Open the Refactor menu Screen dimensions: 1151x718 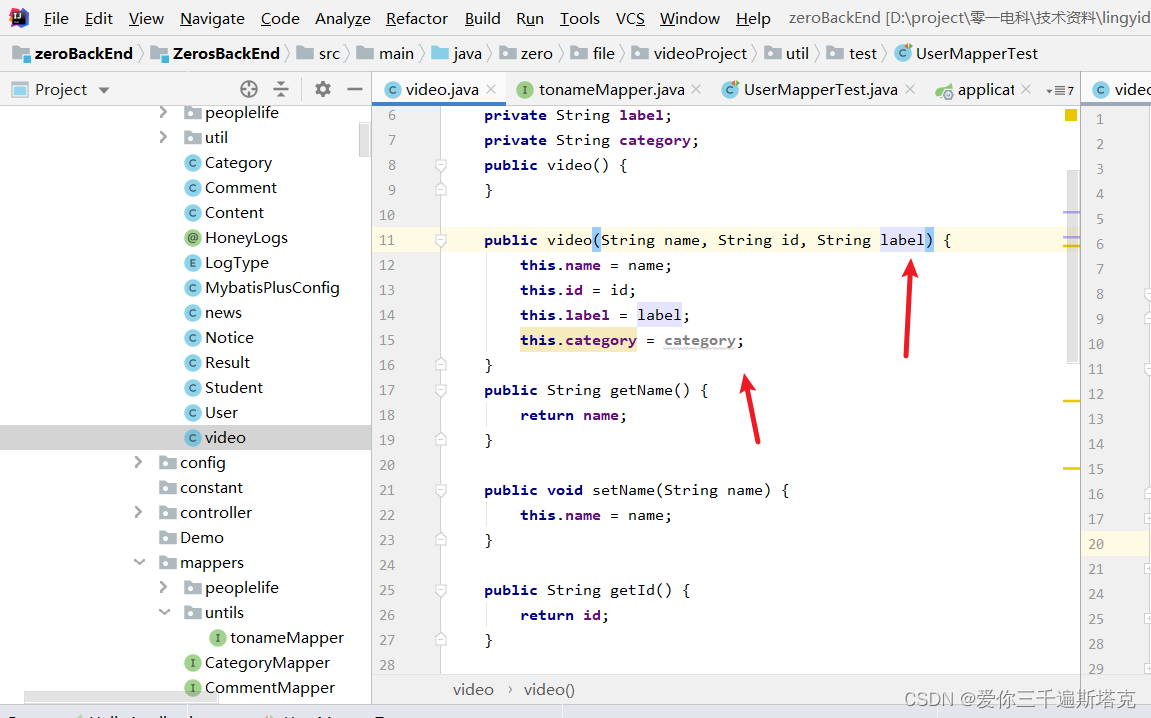coord(416,18)
